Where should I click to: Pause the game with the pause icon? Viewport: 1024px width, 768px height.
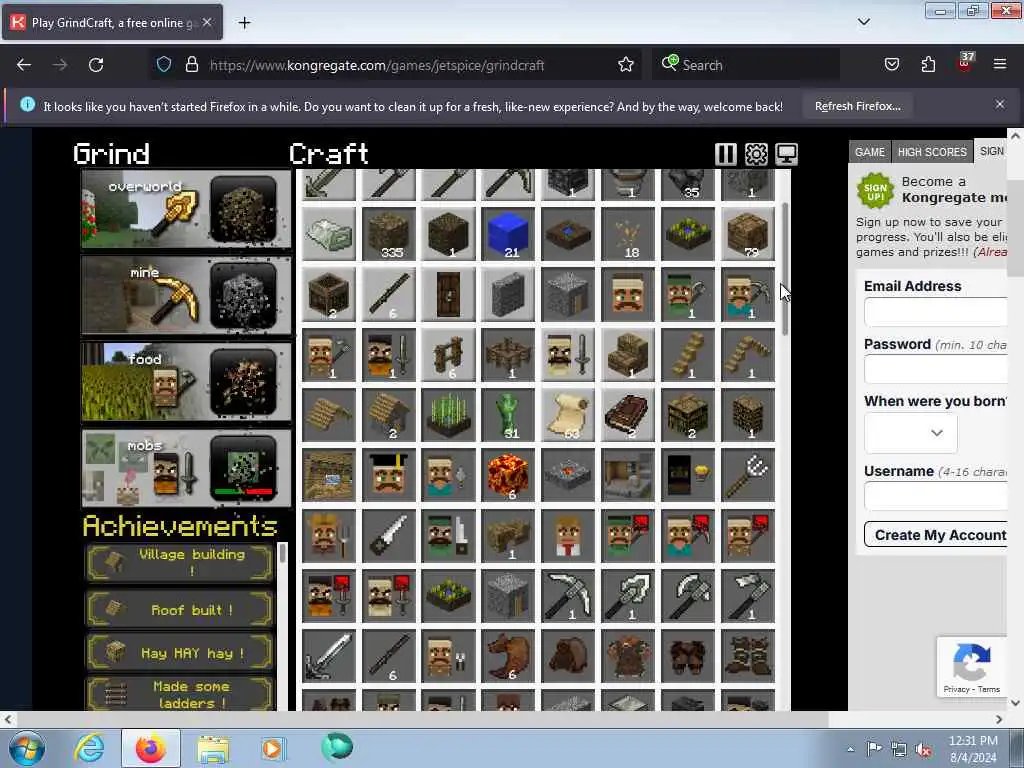click(726, 154)
